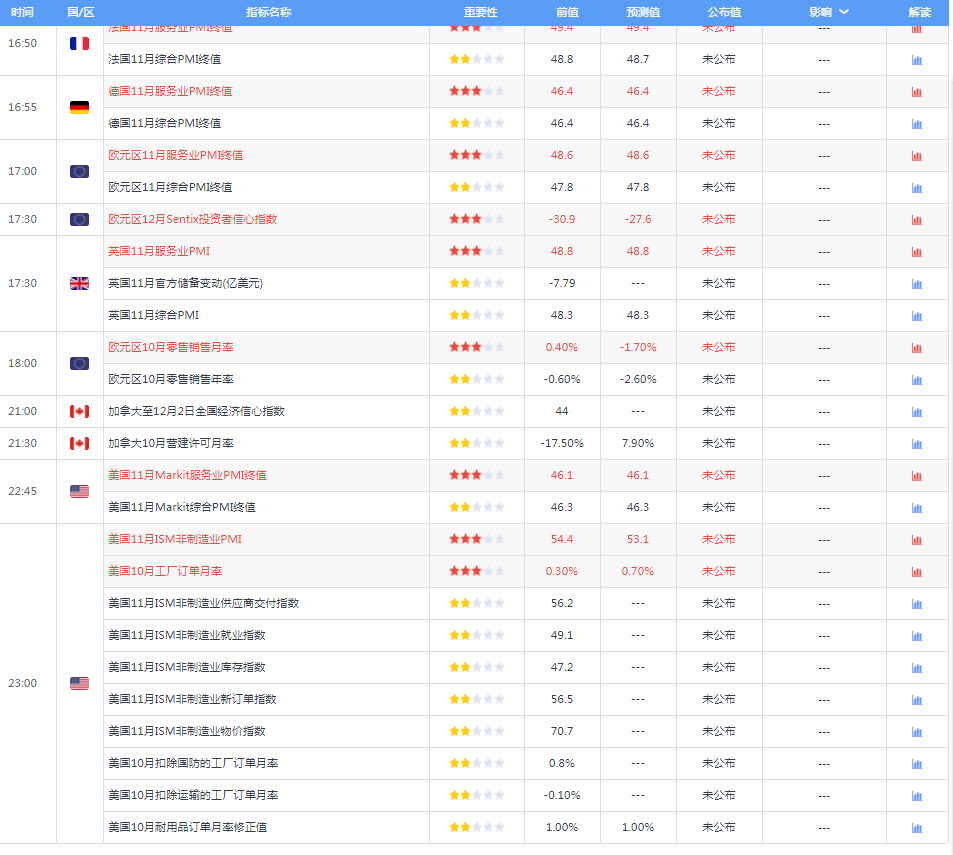This screenshot has height=855, width=953.
Task: Click the US flag at 23:00
Action: [79, 683]
